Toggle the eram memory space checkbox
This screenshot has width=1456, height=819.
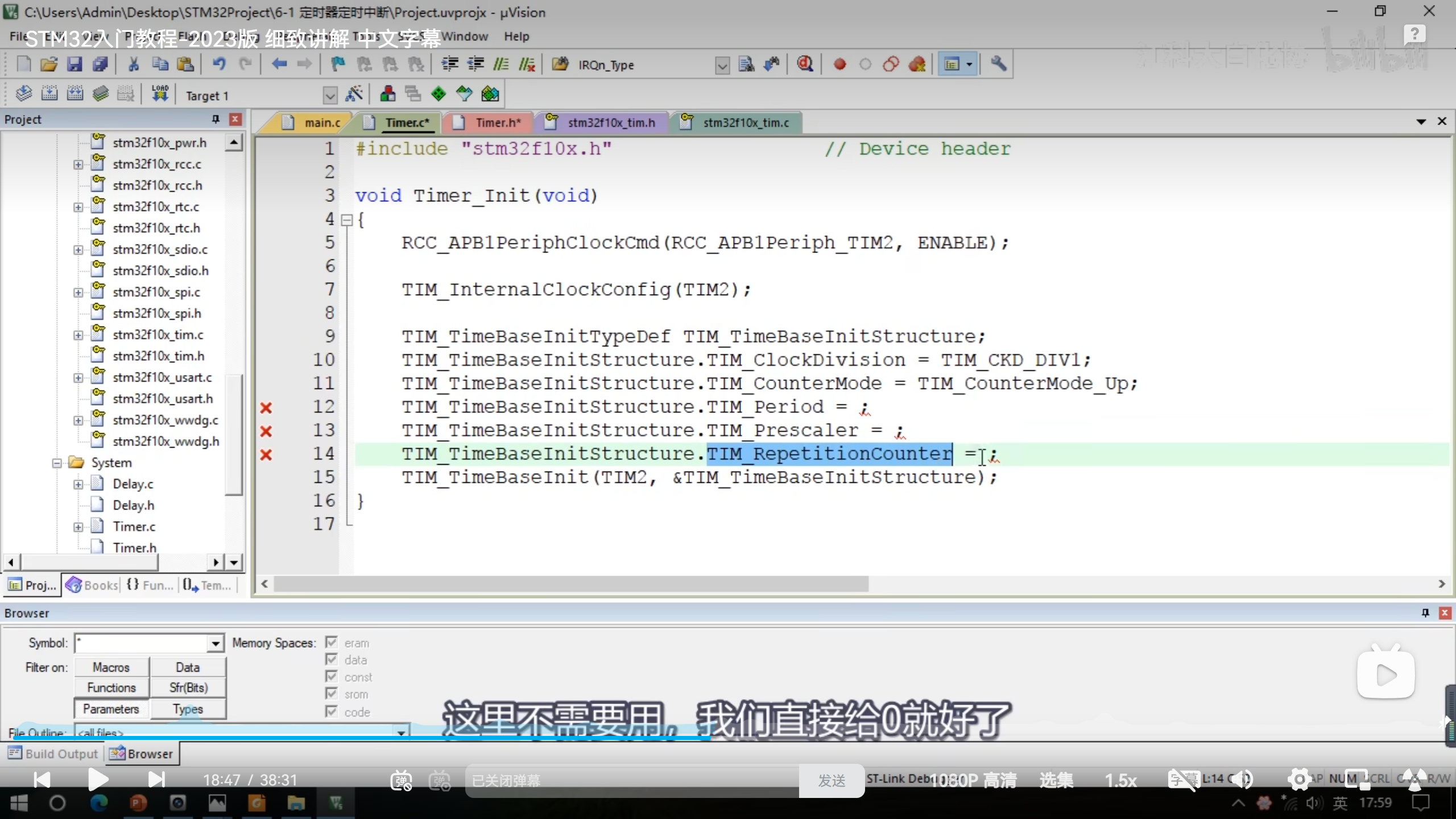click(332, 643)
